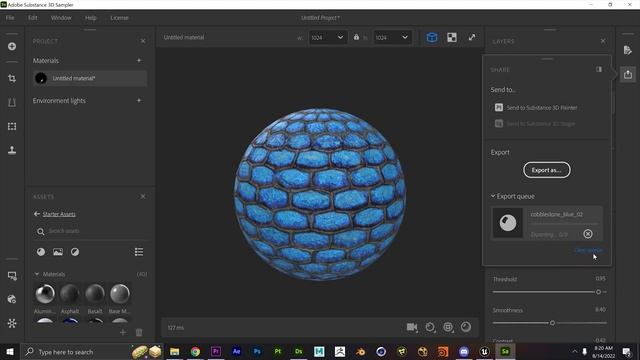Select the Base Material thumbnail
Screen dimensions: 640x360
pos(120,293)
